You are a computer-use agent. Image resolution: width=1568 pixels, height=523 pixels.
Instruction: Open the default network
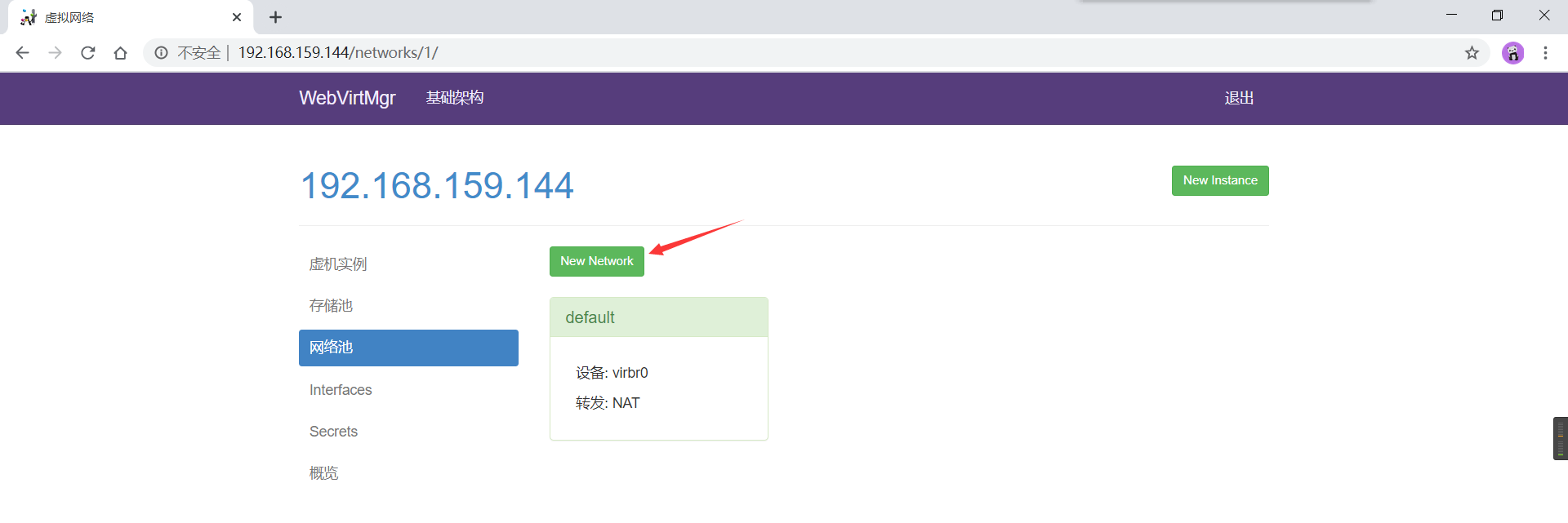point(590,317)
